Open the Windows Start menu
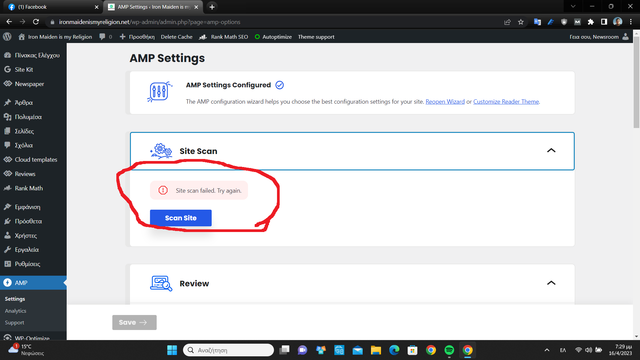The height and width of the screenshot is (360, 640). (172, 350)
